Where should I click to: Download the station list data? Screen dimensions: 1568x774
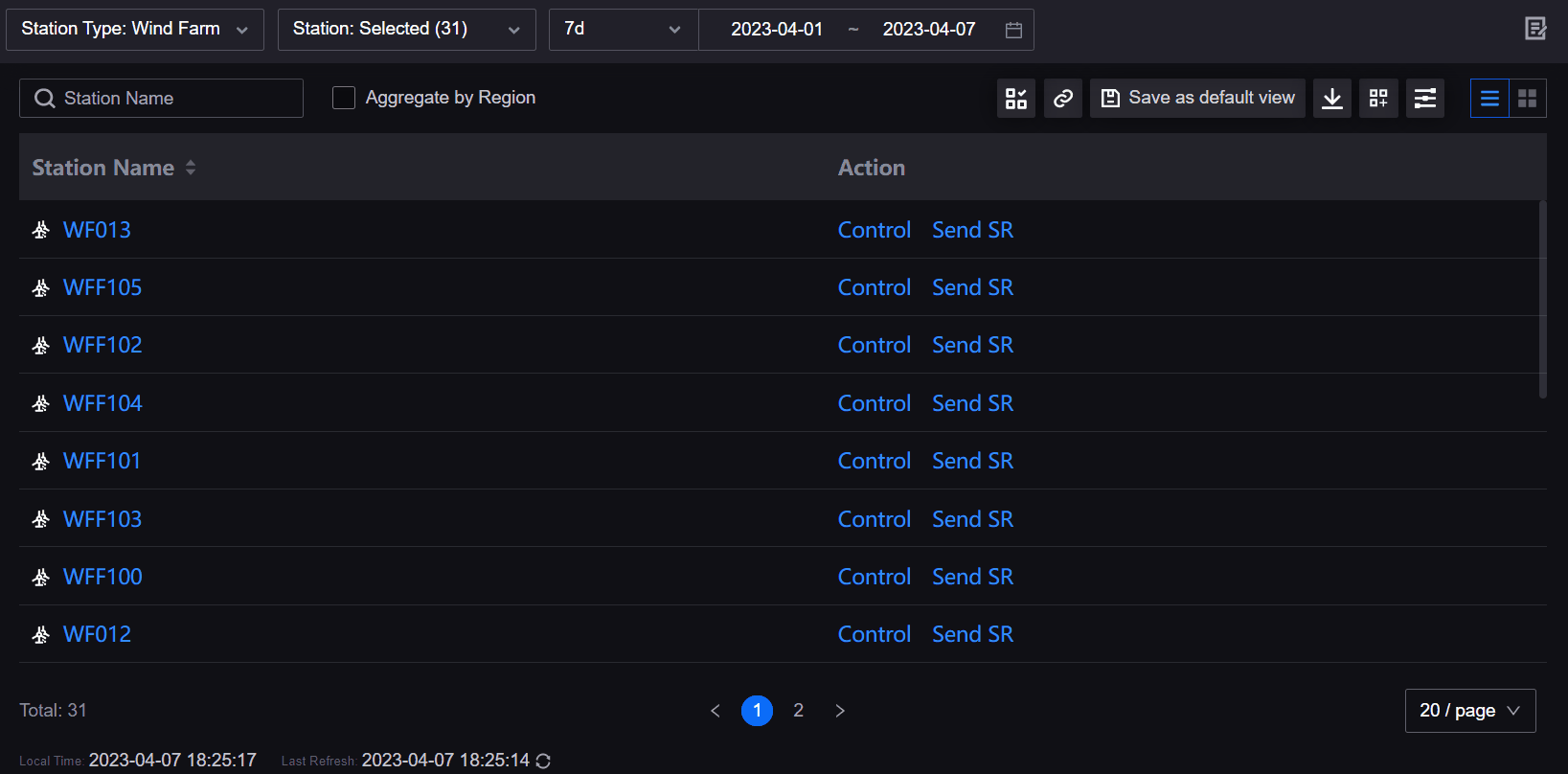tap(1332, 98)
